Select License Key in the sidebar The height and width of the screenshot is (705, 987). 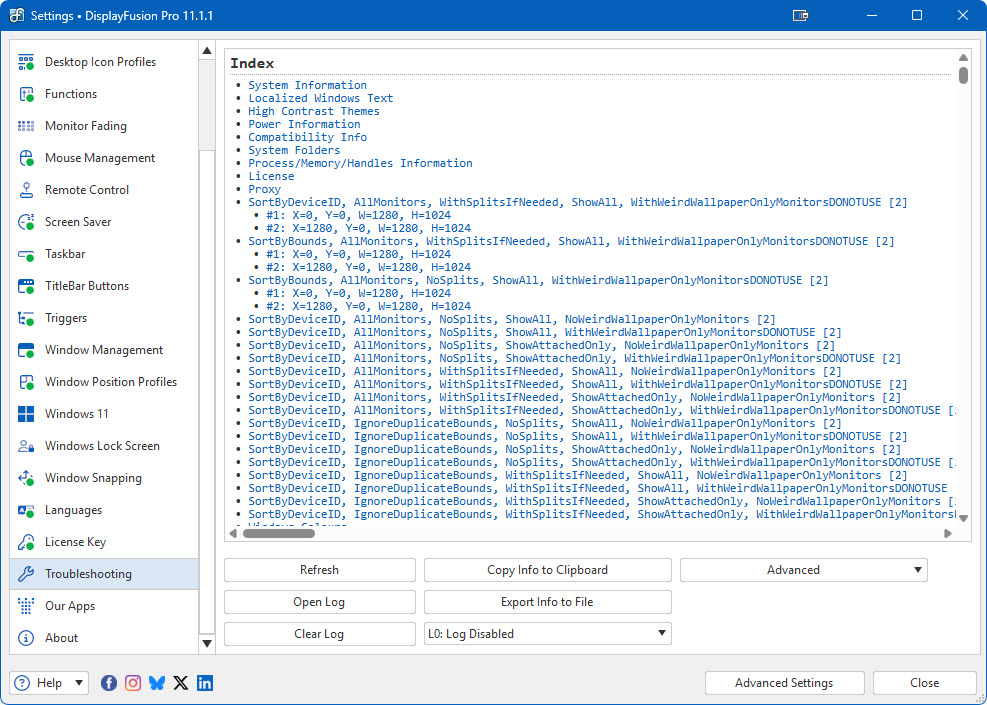75,542
